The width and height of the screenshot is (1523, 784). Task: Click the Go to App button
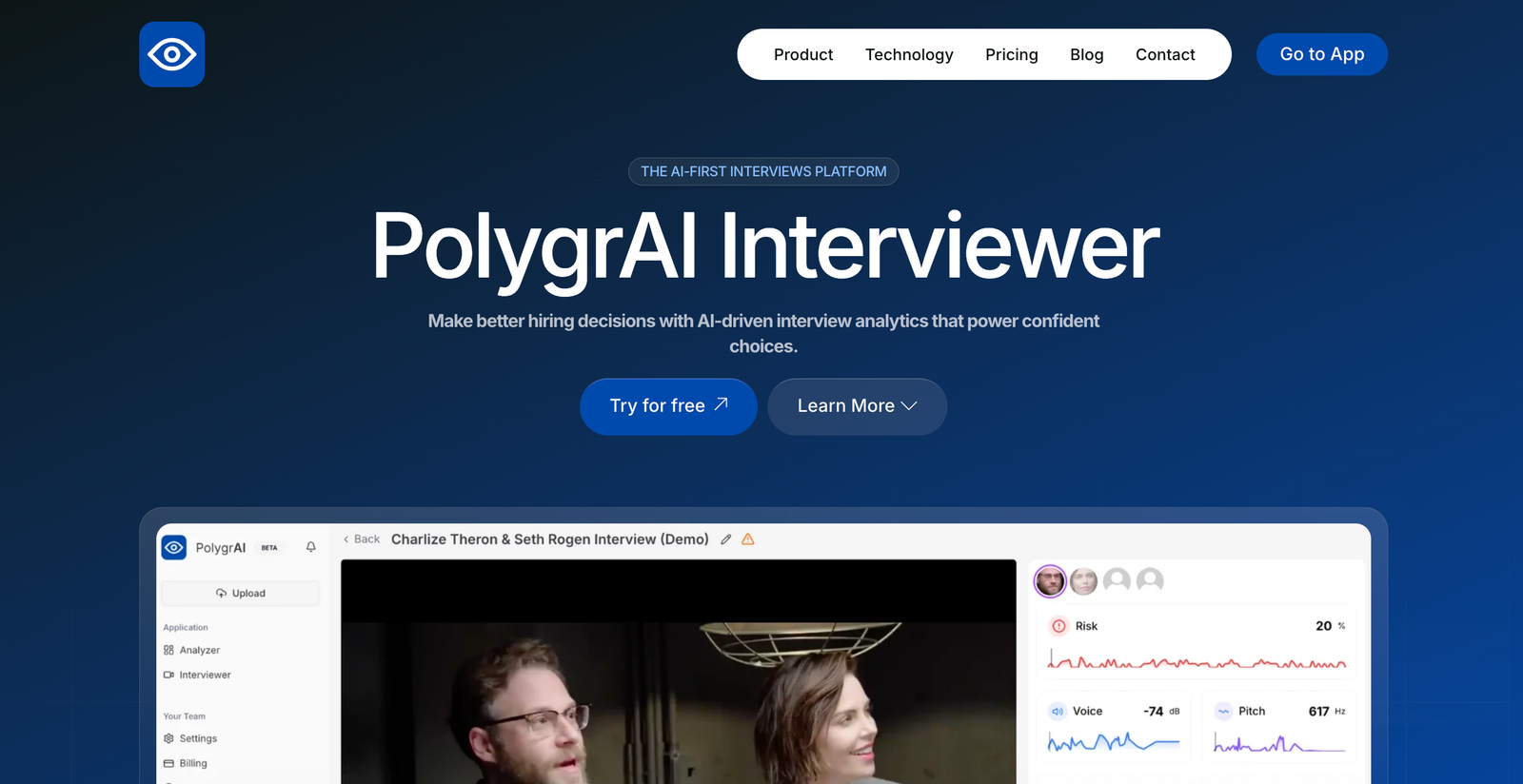[1321, 54]
